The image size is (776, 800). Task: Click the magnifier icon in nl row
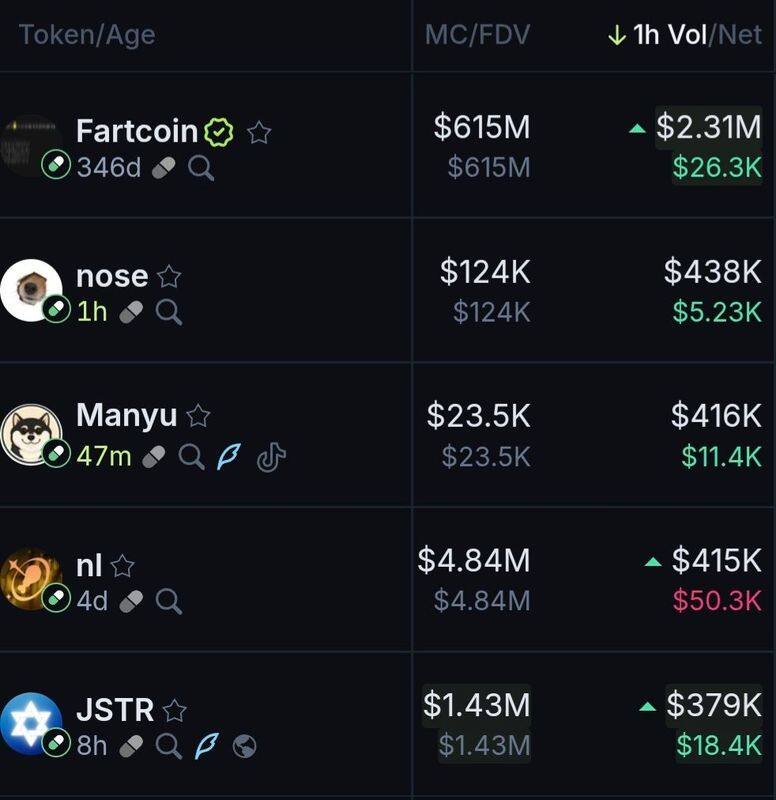pos(169,601)
